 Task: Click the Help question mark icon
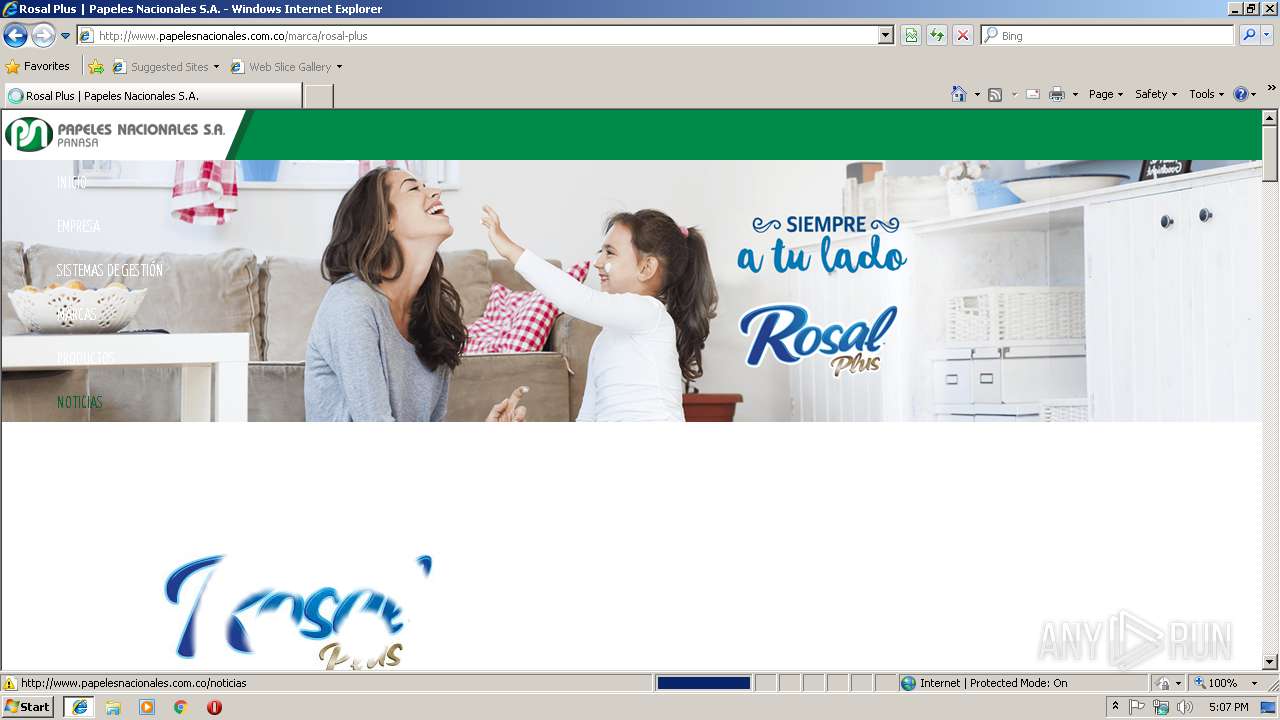point(1241,94)
